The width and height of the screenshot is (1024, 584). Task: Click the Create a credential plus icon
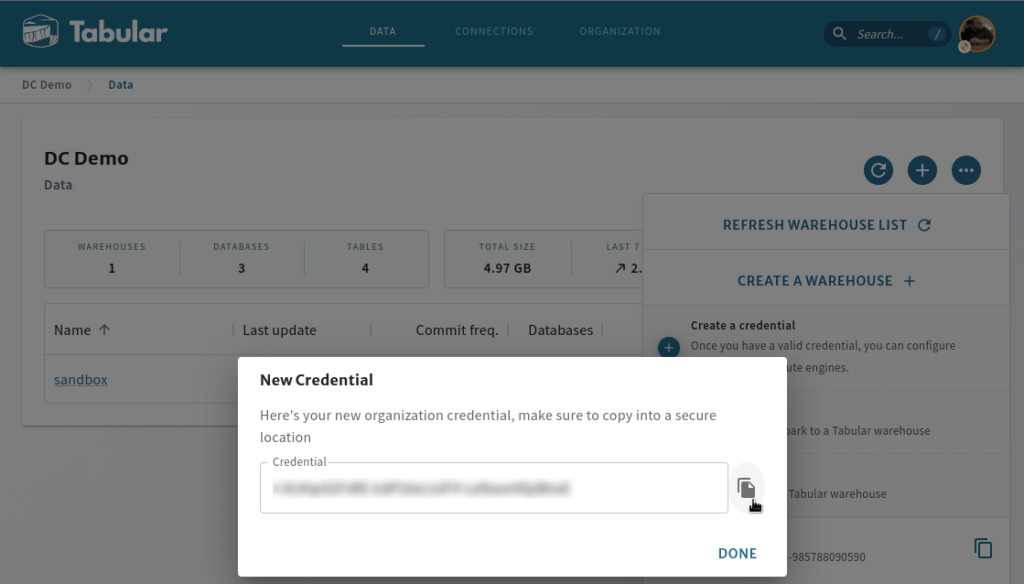pos(669,348)
